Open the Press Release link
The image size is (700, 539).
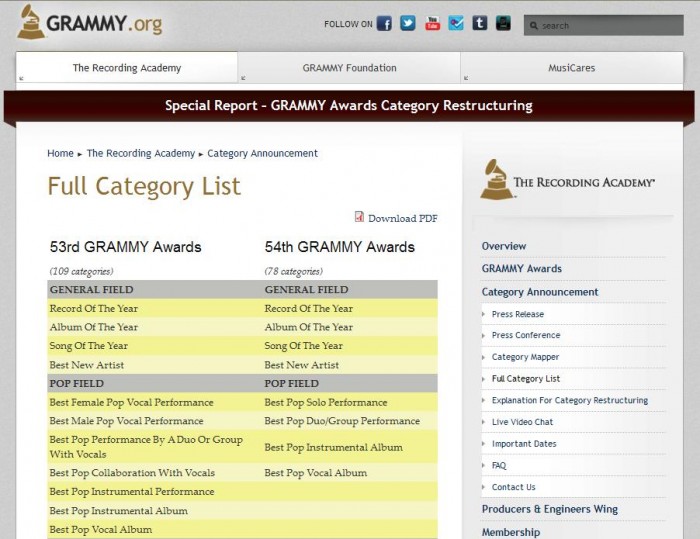pos(518,314)
